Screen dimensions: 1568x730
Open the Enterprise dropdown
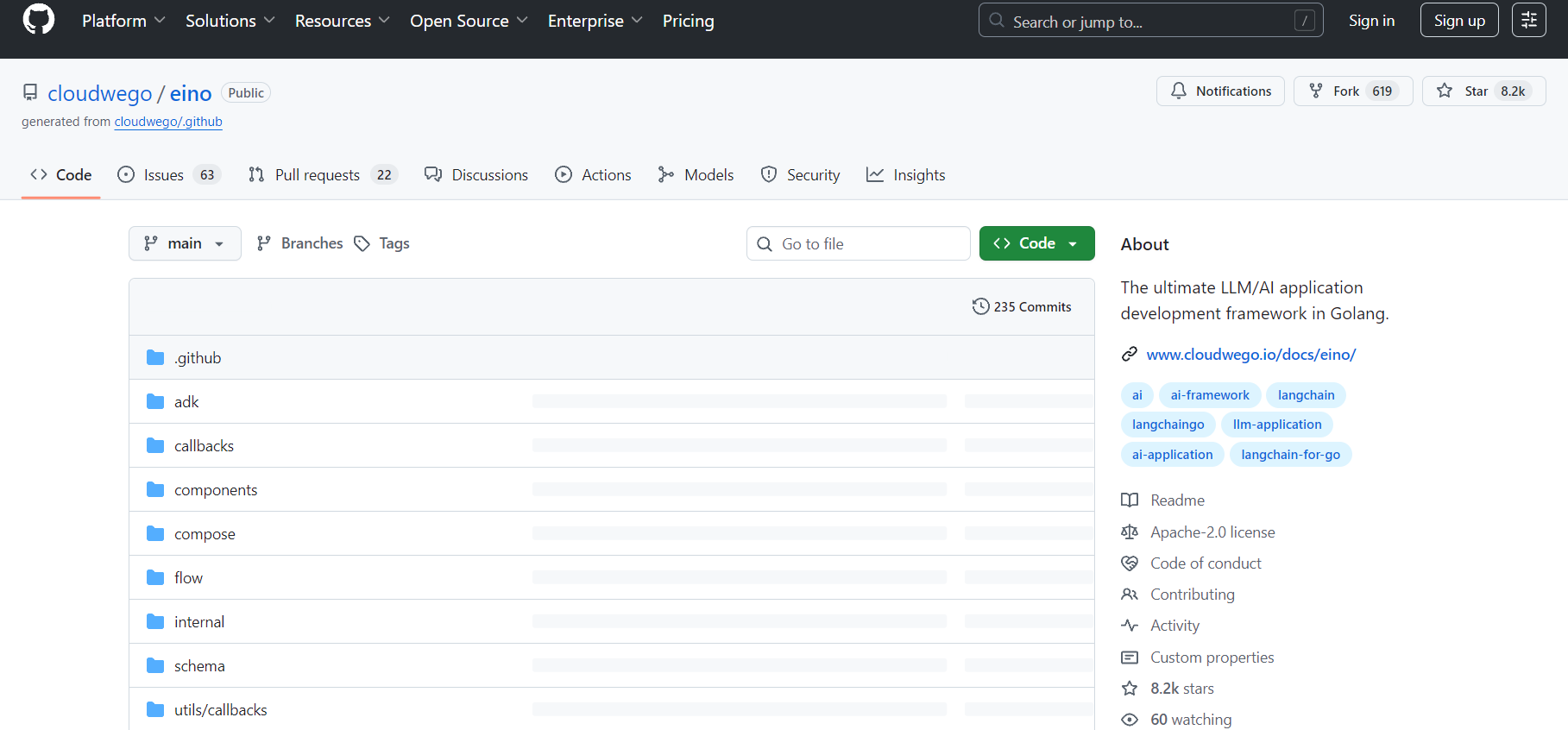coord(595,21)
